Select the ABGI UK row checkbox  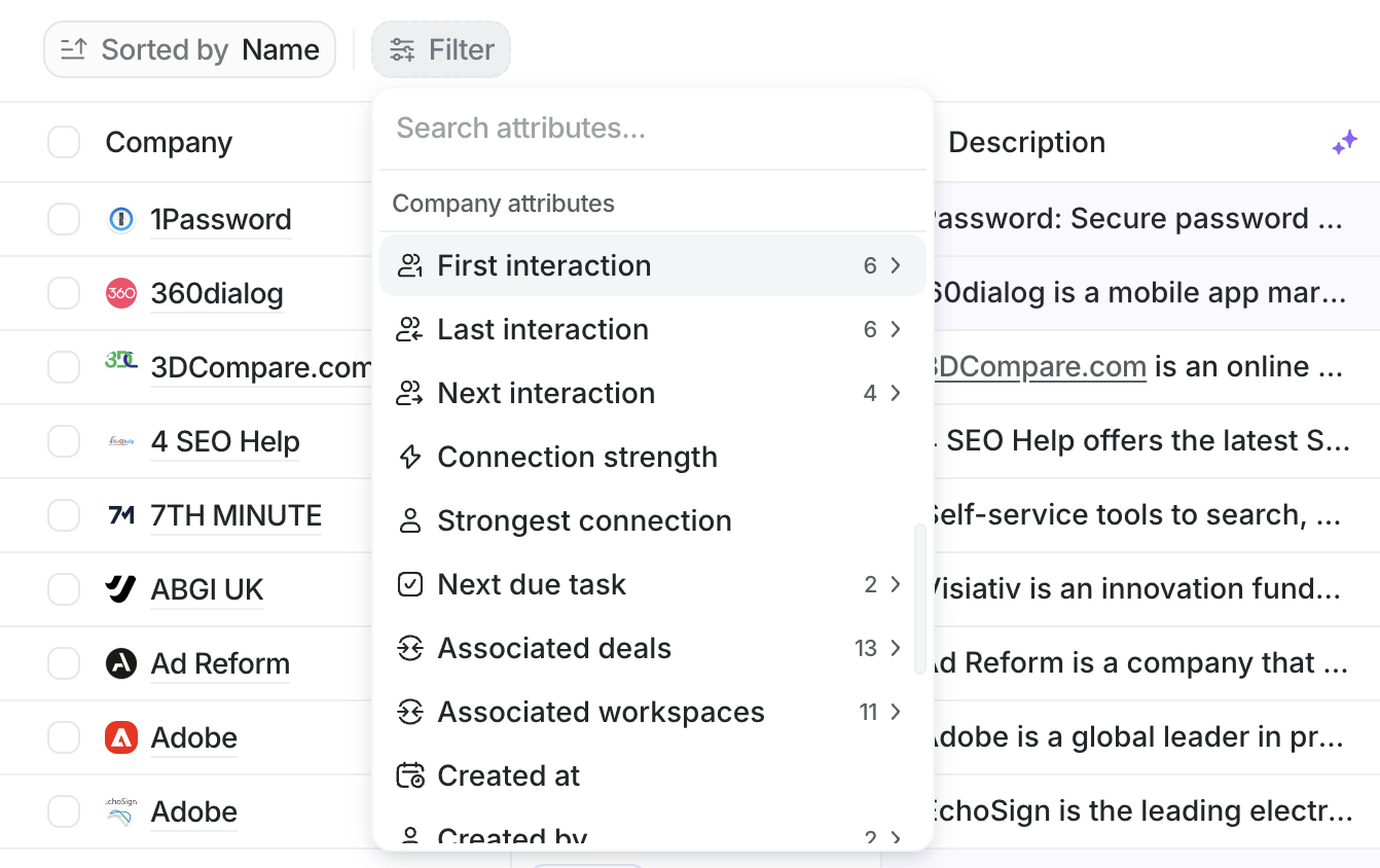64,589
